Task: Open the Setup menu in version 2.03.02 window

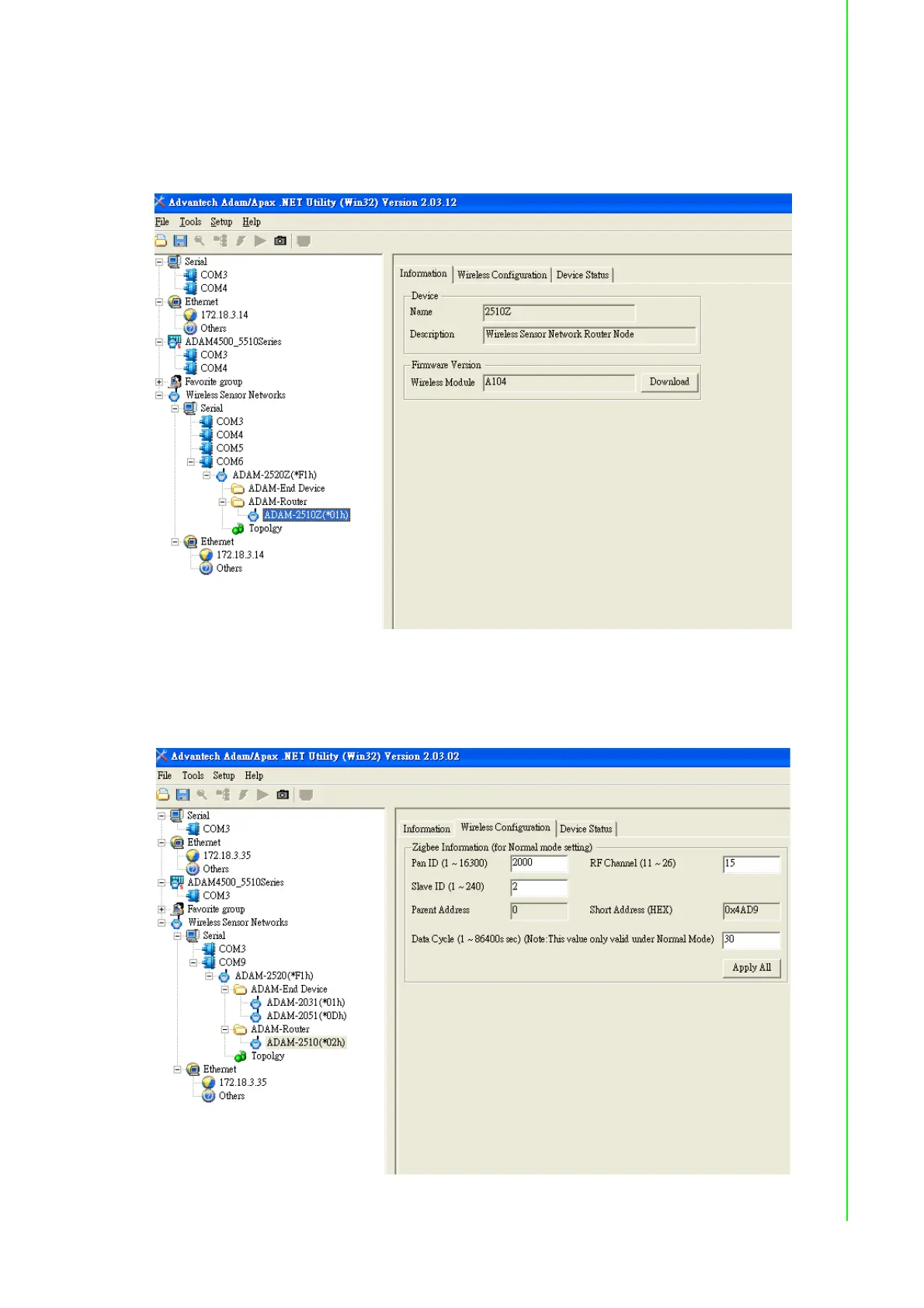Action: tap(224, 776)
